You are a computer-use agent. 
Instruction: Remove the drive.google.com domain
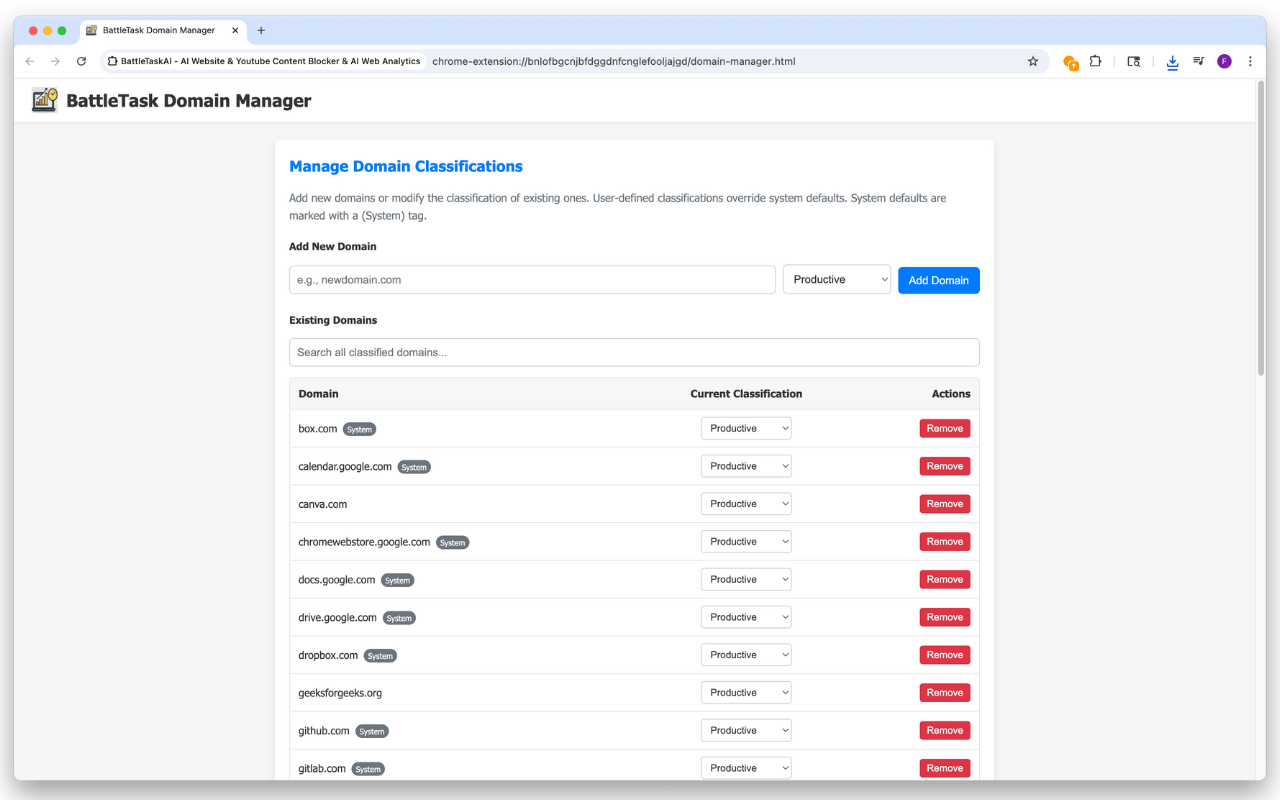945,617
